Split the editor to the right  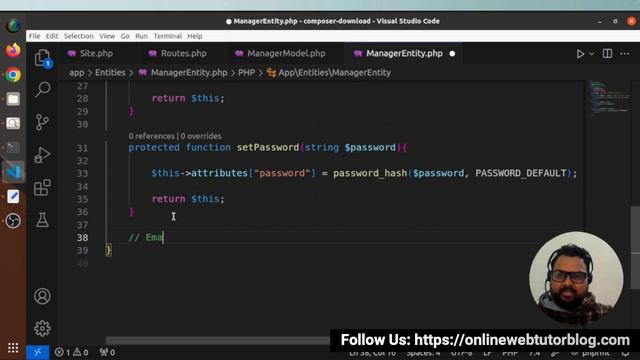607,53
